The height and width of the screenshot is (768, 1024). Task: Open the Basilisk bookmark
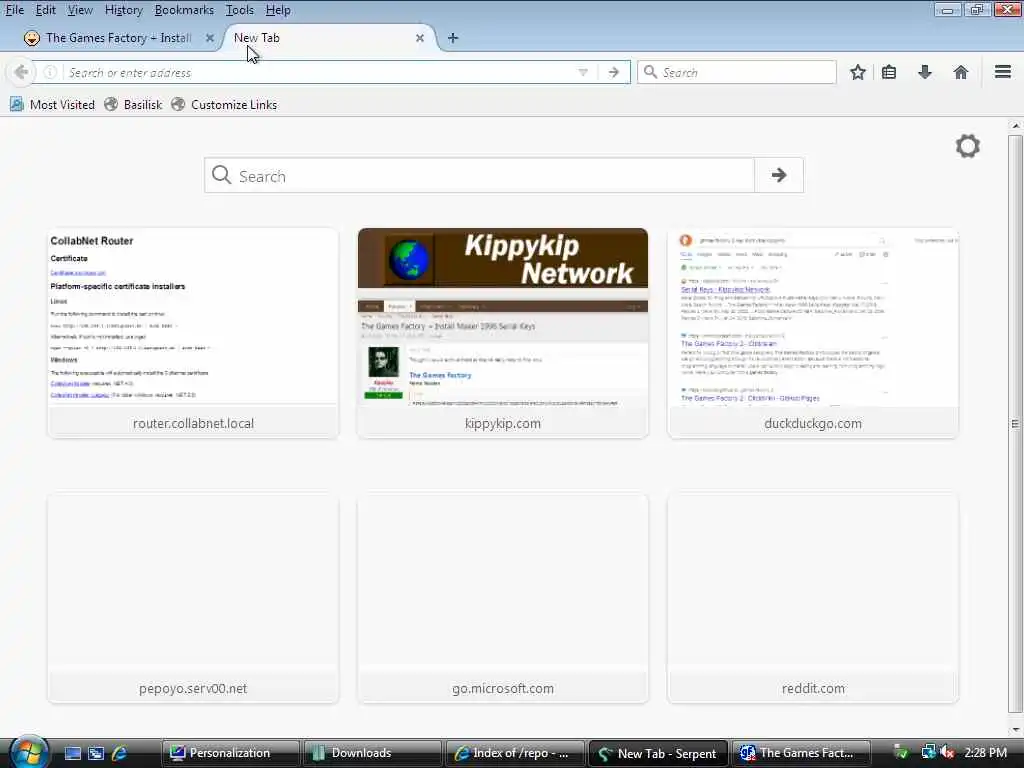click(133, 104)
